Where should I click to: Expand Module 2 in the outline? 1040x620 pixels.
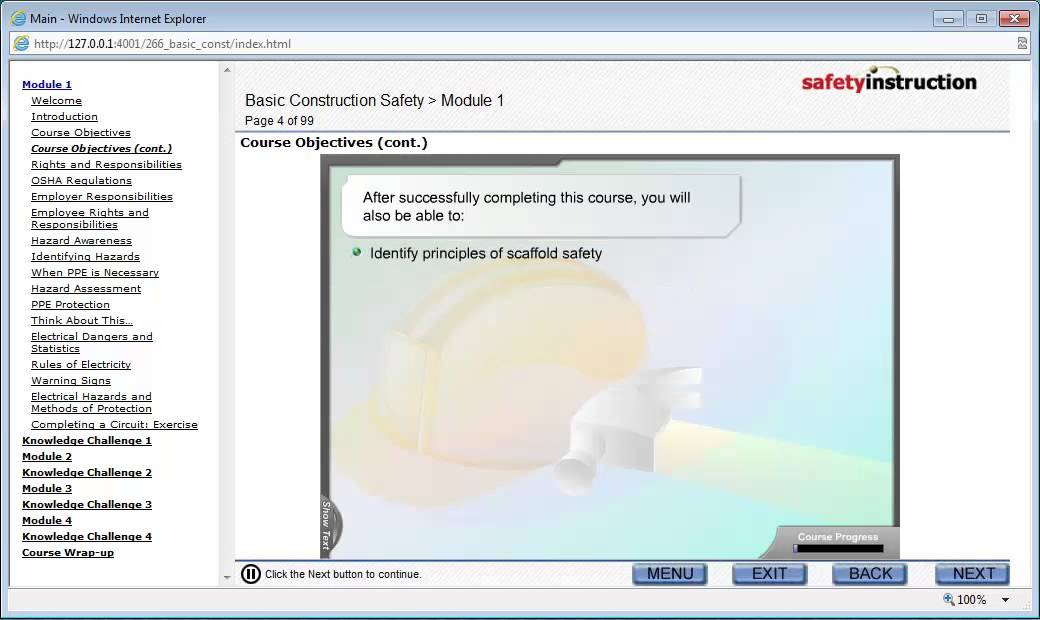tap(46, 456)
